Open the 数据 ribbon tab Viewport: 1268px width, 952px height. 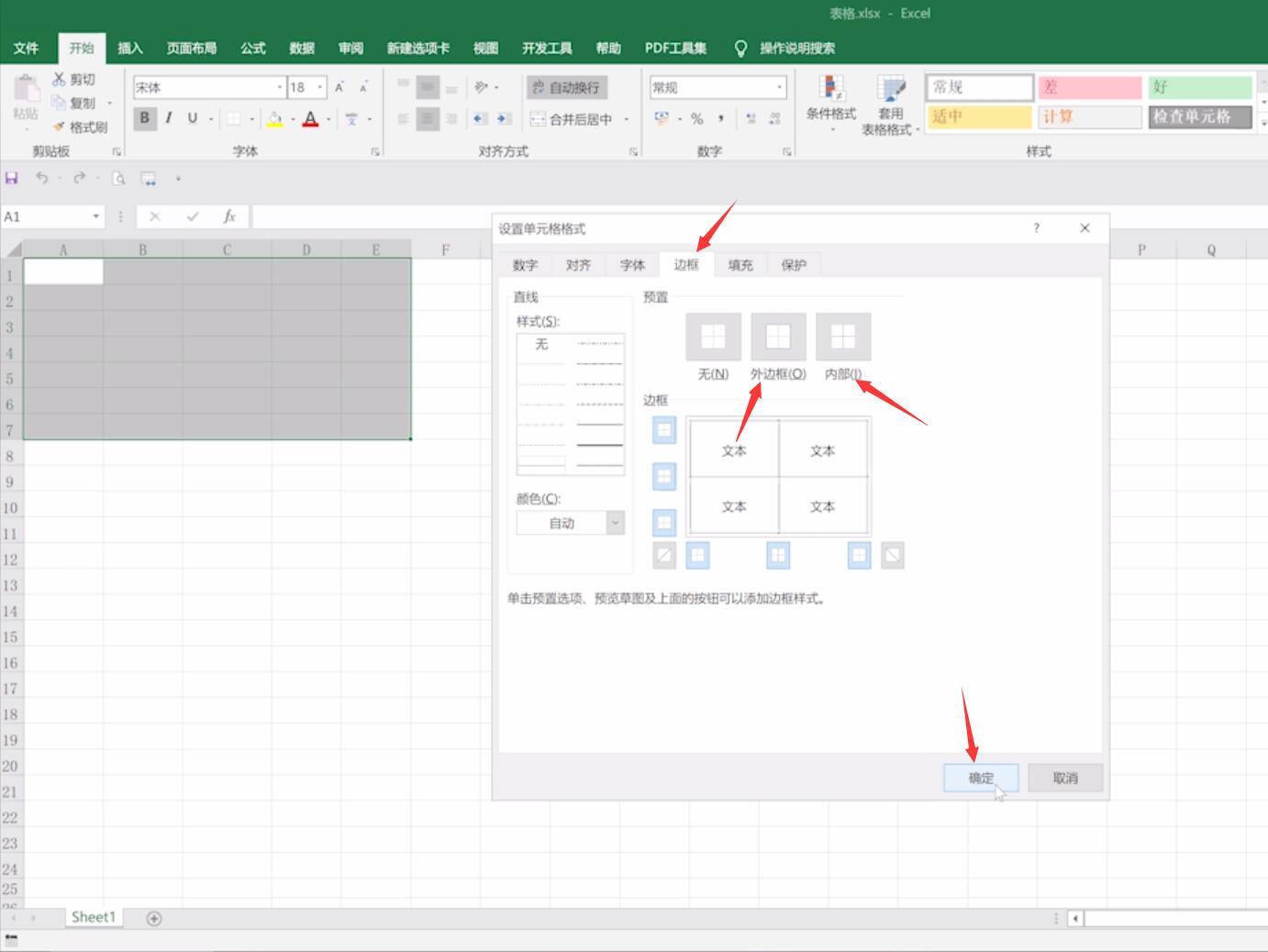(x=302, y=48)
